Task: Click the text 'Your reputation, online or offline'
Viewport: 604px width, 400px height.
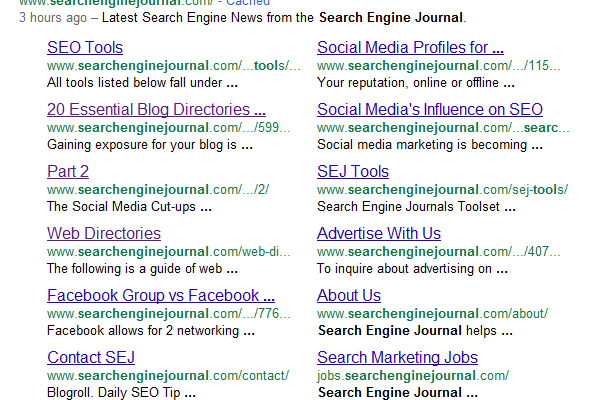Action: [408, 83]
